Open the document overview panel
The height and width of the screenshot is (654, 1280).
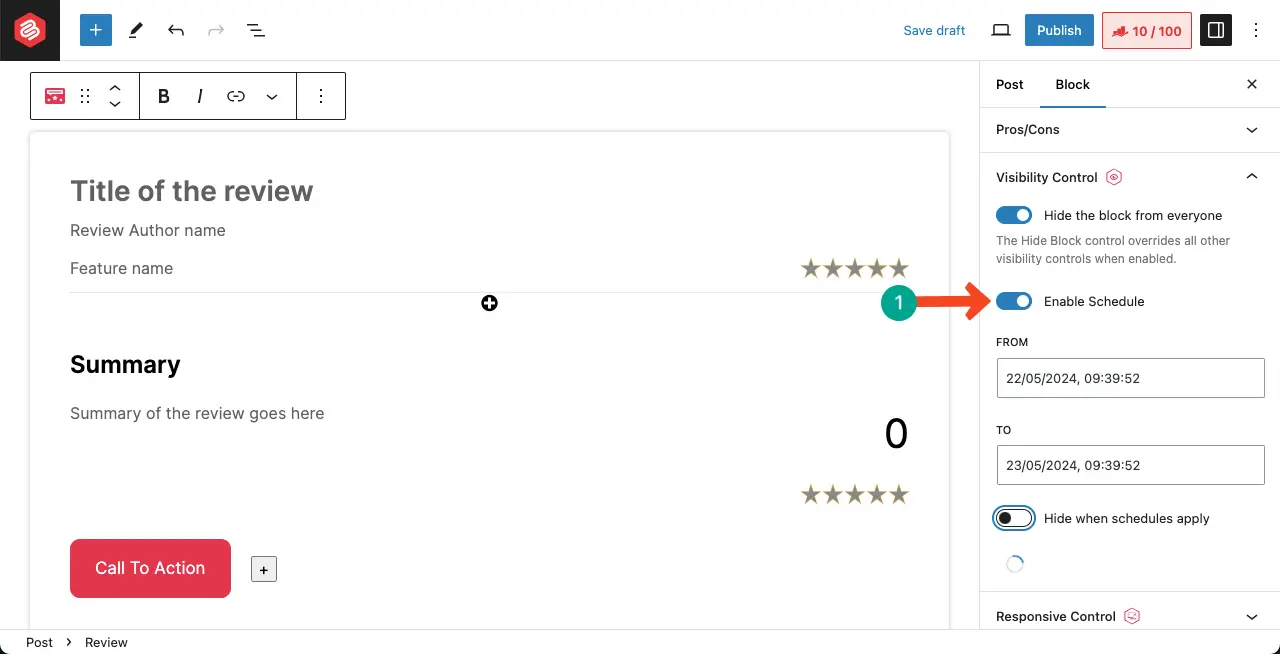[x=256, y=30]
